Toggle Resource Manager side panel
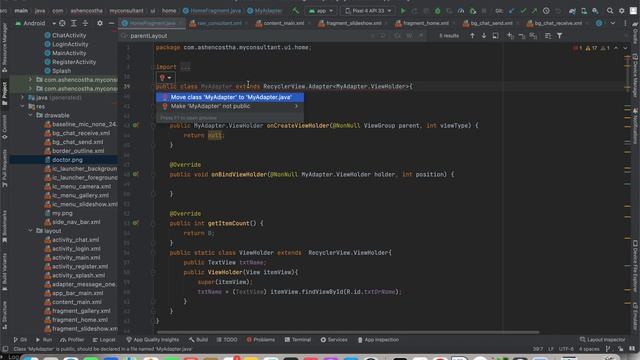This screenshot has width=640, height=360. pyautogui.click(x=4, y=48)
